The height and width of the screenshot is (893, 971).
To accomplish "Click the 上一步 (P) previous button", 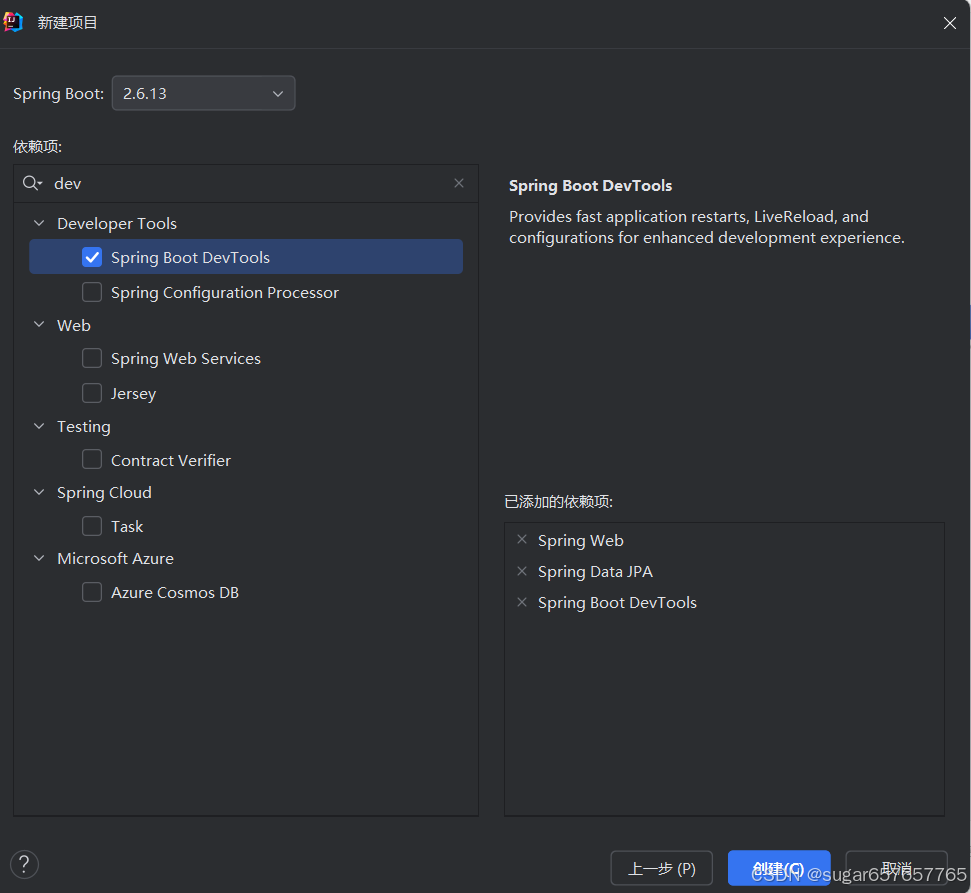I will [661, 868].
